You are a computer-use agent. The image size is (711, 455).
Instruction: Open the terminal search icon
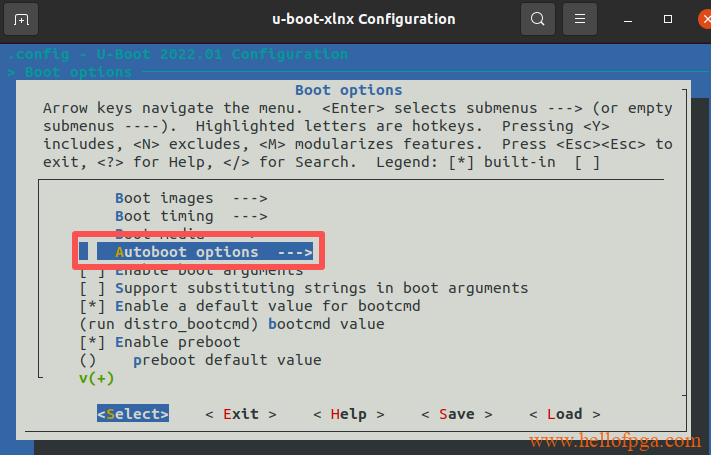click(x=538, y=19)
